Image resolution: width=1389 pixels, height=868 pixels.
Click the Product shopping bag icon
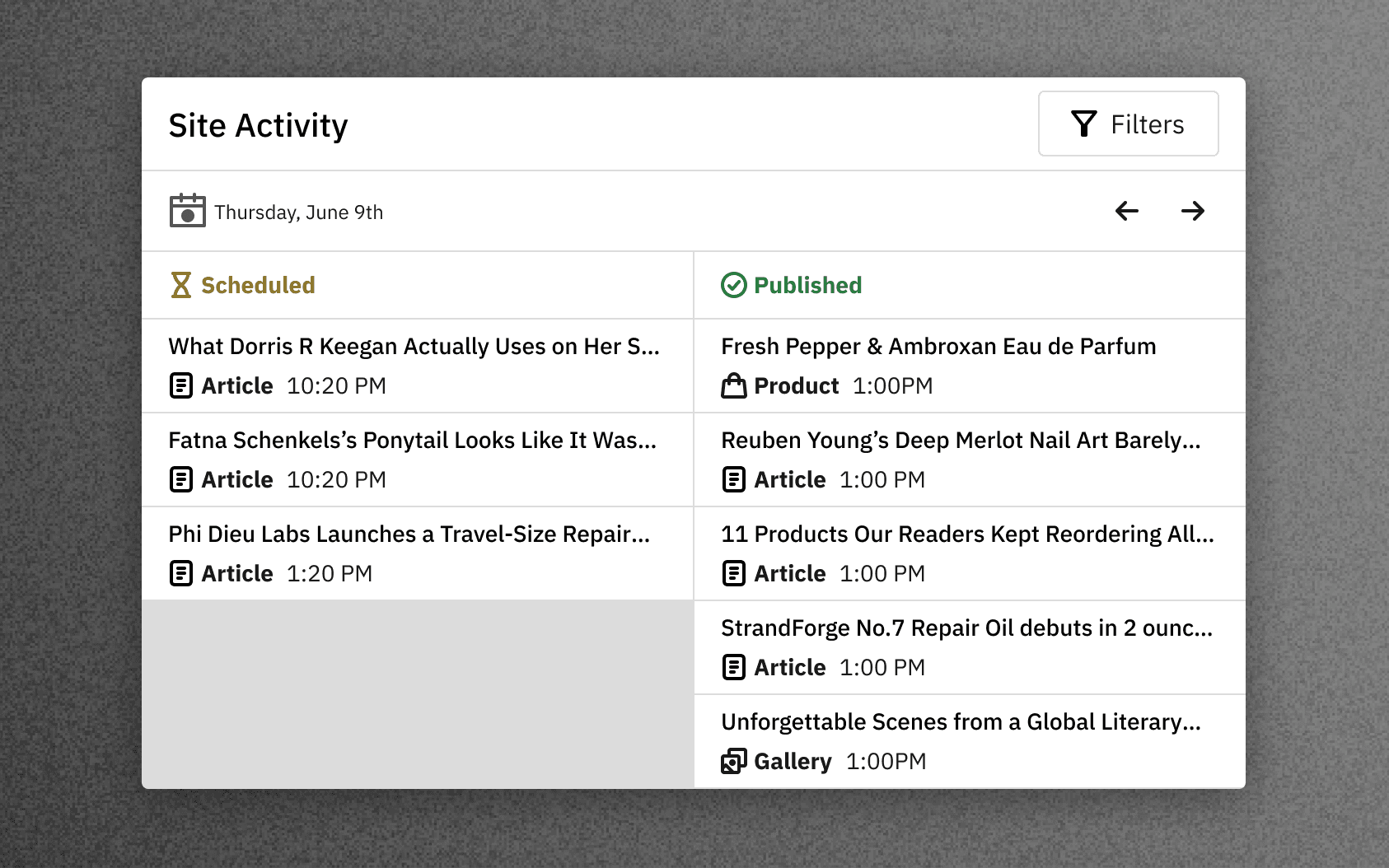[733, 385]
